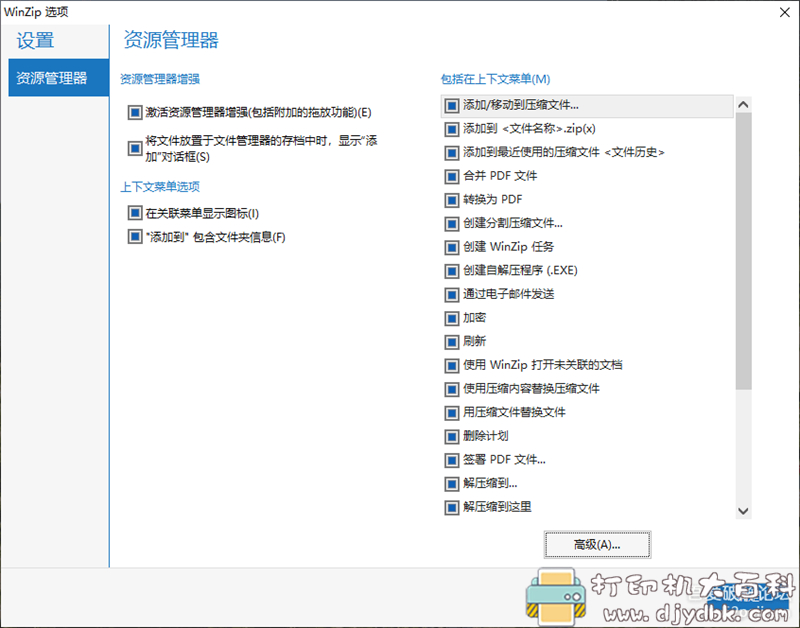This screenshot has width=800, height=628.
Task: Toggle 添加到 <文件名称>.zip checkbox
Action: coord(452,129)
